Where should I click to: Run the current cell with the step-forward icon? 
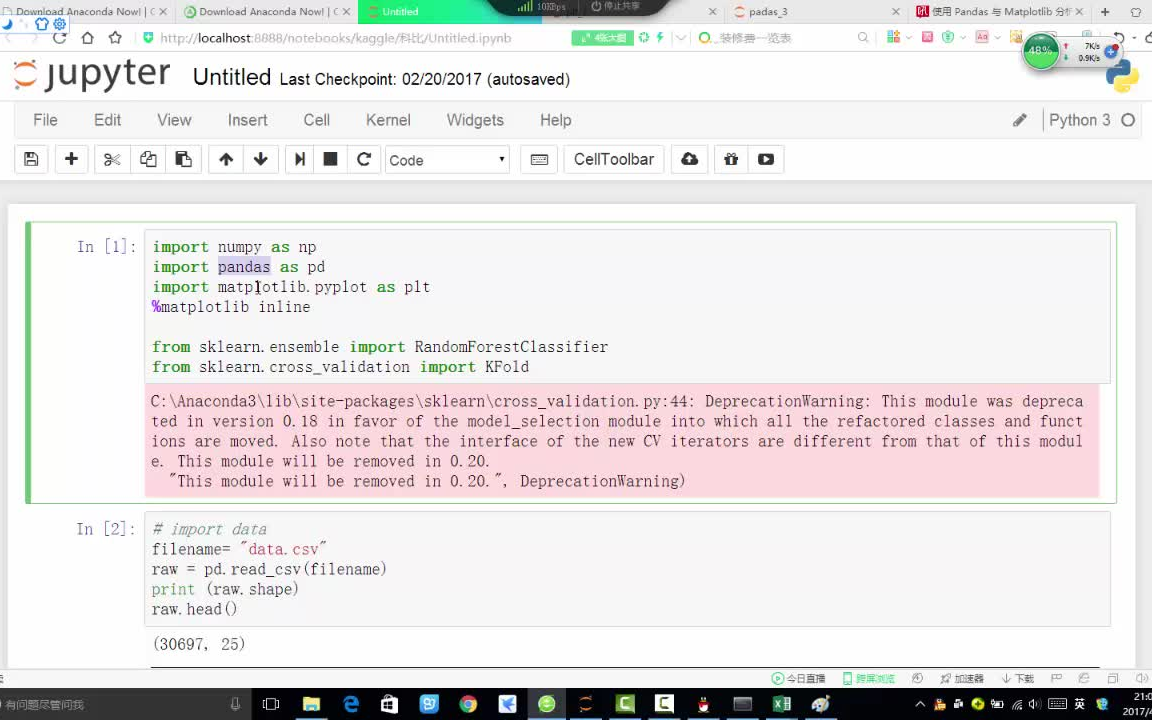pos(299,159)
